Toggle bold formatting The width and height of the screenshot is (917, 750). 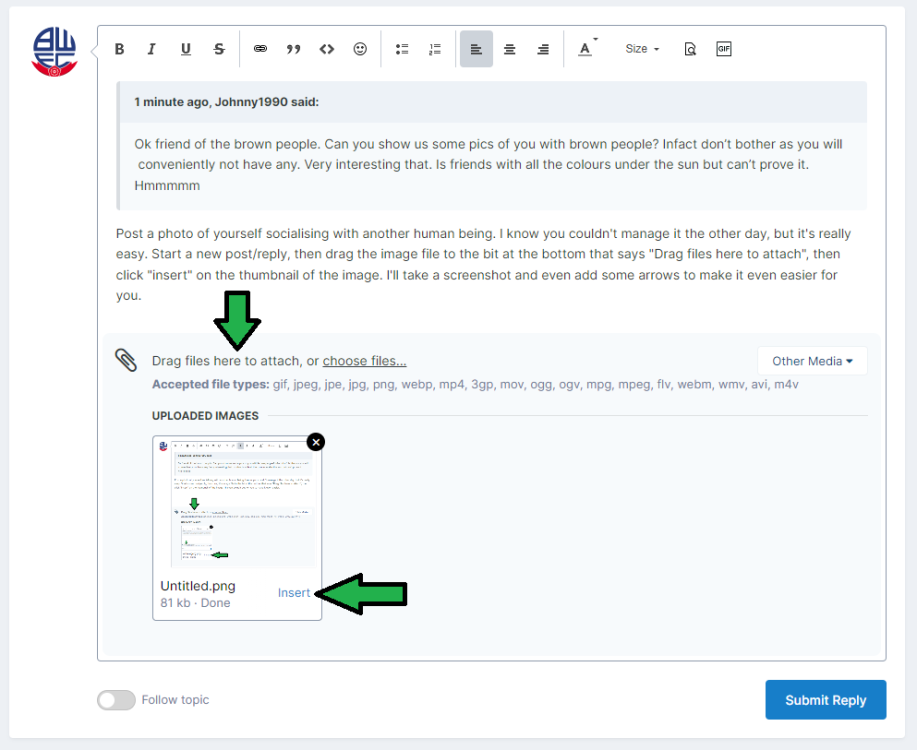tap(119, 49)
